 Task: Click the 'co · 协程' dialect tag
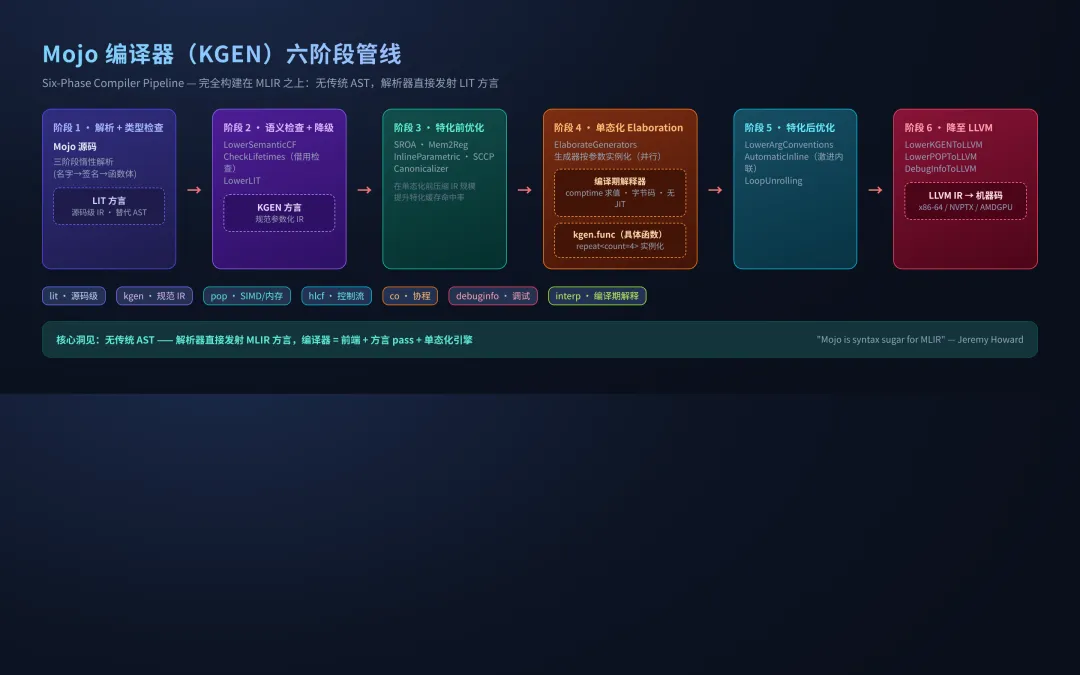(x=410, y=295)
